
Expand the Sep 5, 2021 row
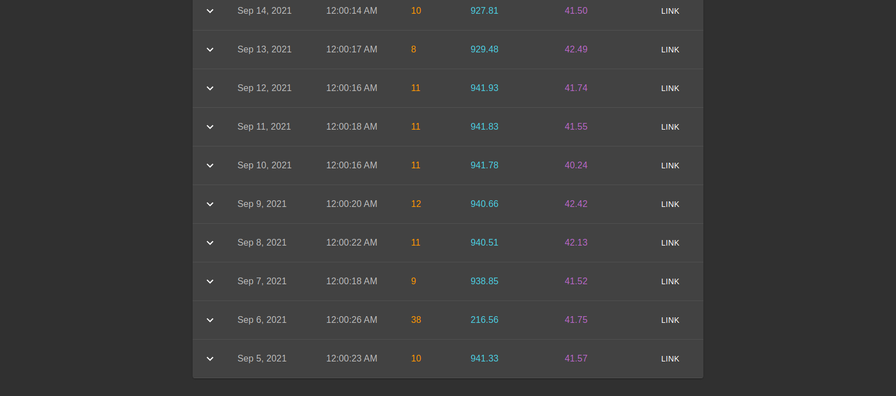[210, 359]
